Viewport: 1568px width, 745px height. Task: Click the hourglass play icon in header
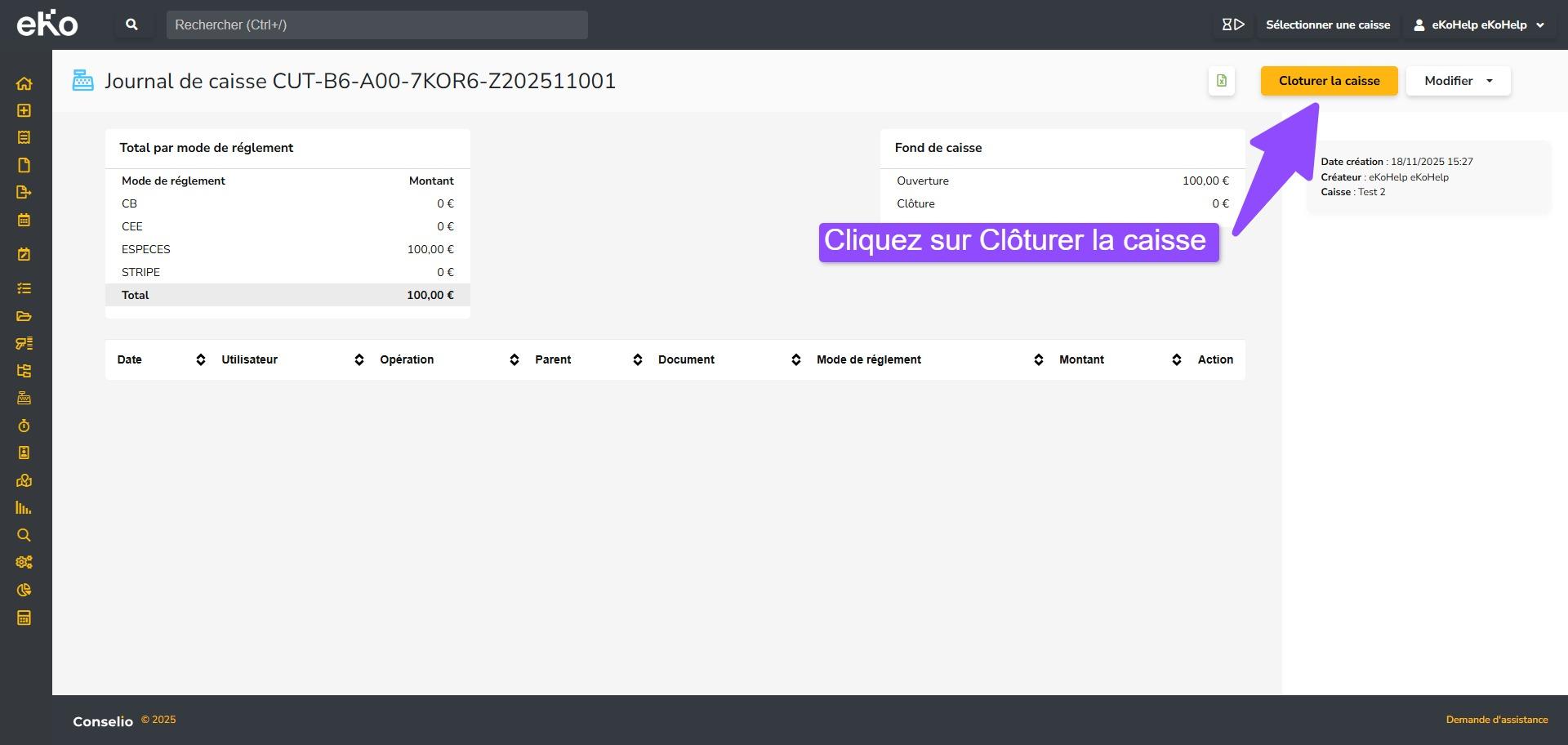(1232, 25)
